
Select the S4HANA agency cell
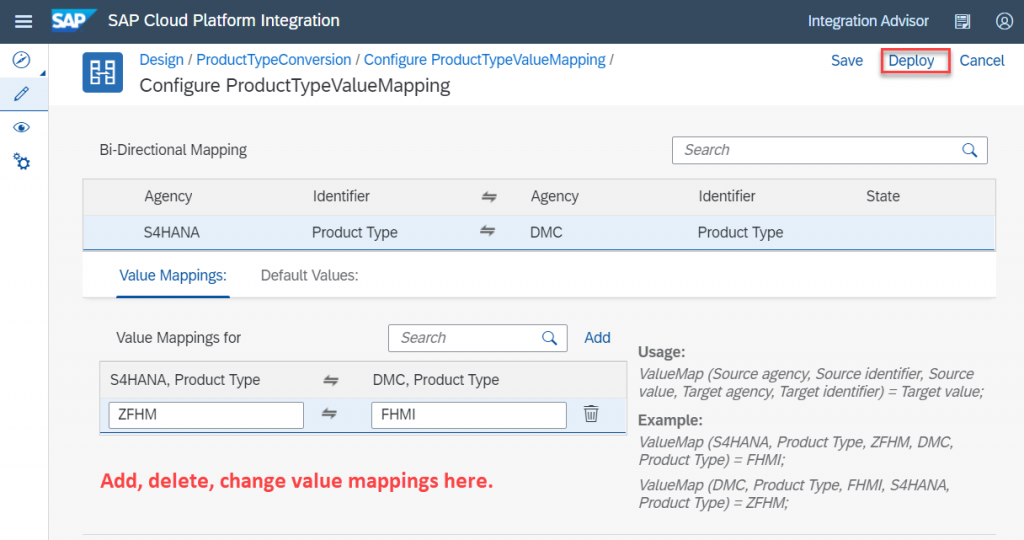click(x=172, y=232)
